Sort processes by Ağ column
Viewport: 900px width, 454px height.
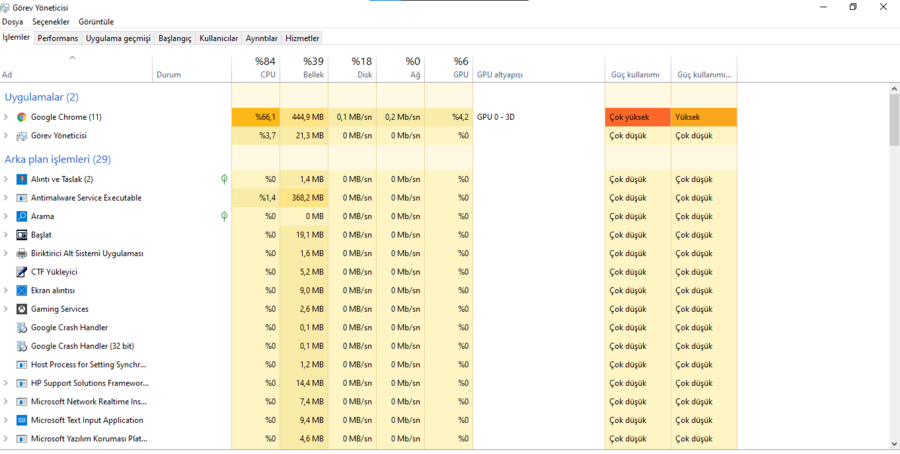[400, 68]
